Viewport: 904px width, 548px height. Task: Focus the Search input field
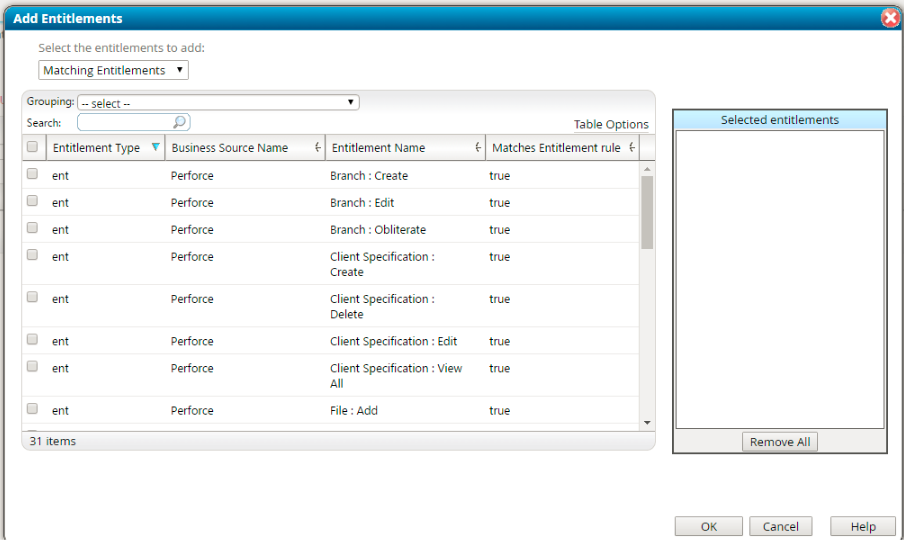coord(125,122)
